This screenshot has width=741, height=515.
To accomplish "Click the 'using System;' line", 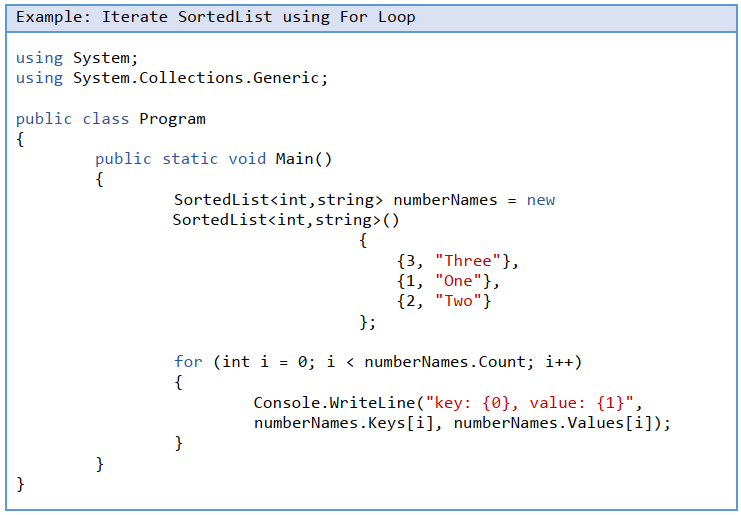I will pos(77,58).
